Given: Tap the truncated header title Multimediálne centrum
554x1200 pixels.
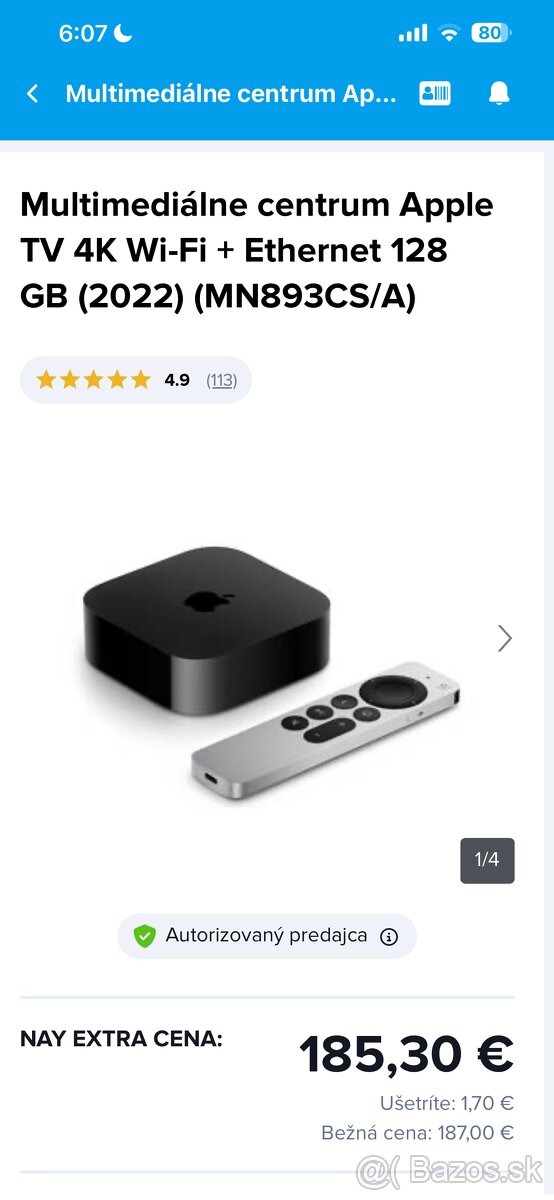Looking at the screenshot, I should (231, 94).
